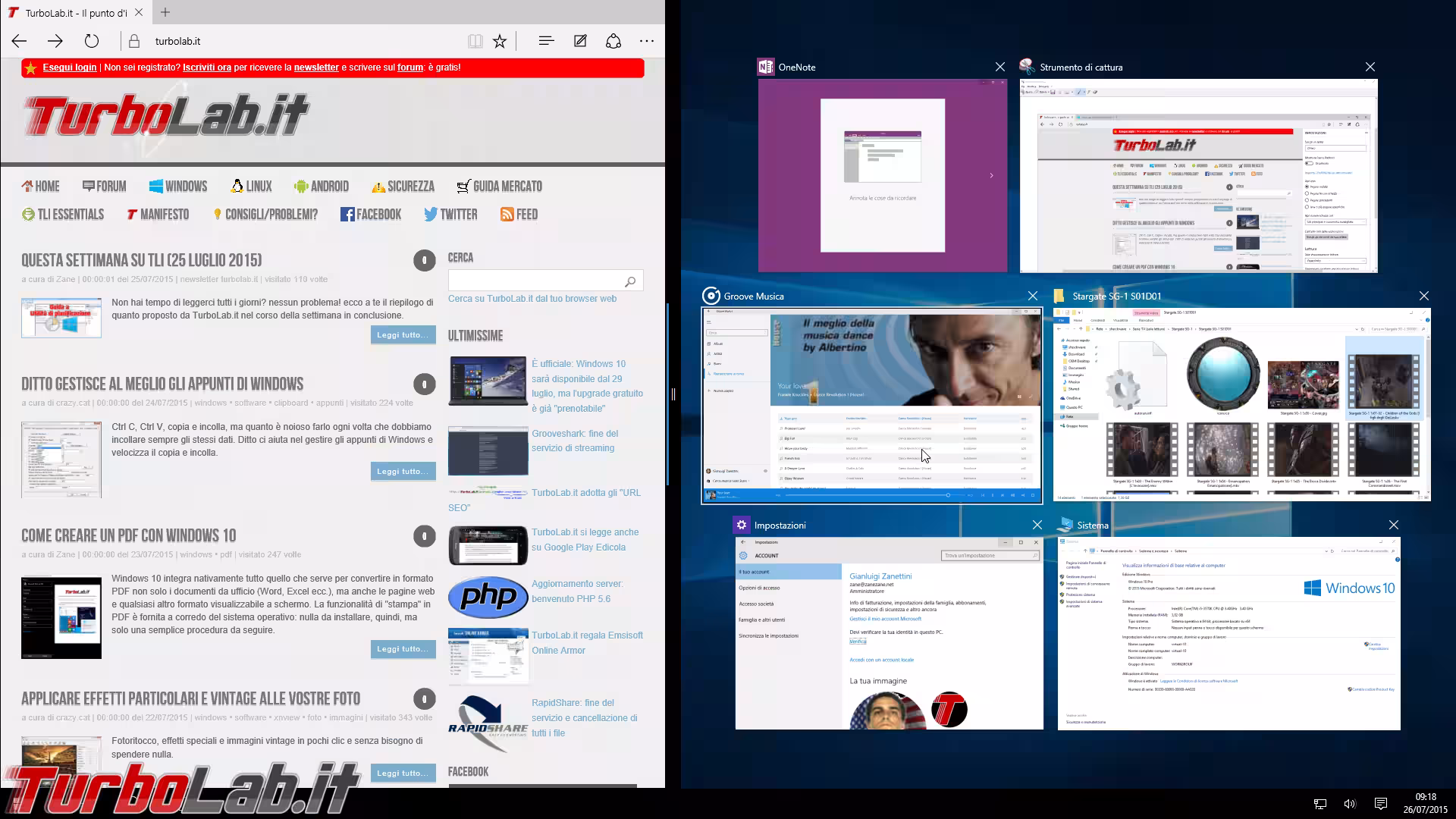Open the Android section from the nav
Image resolution: width=1456 pixels, height=819 pixels.
tap(322, 186)
